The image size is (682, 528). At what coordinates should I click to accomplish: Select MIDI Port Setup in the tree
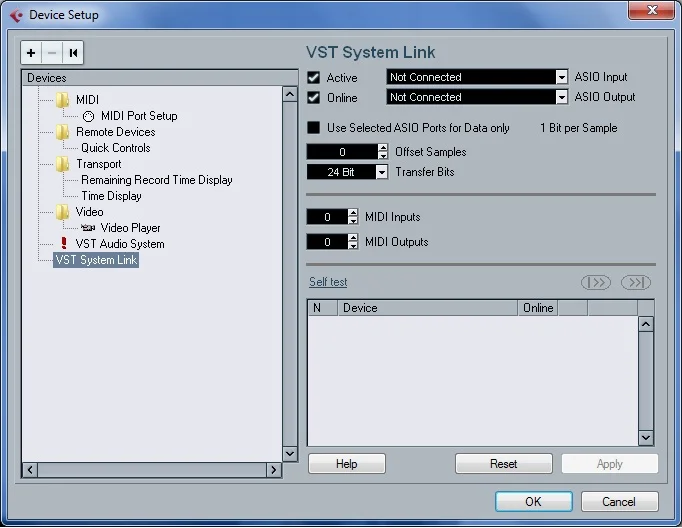click(139, 116)
